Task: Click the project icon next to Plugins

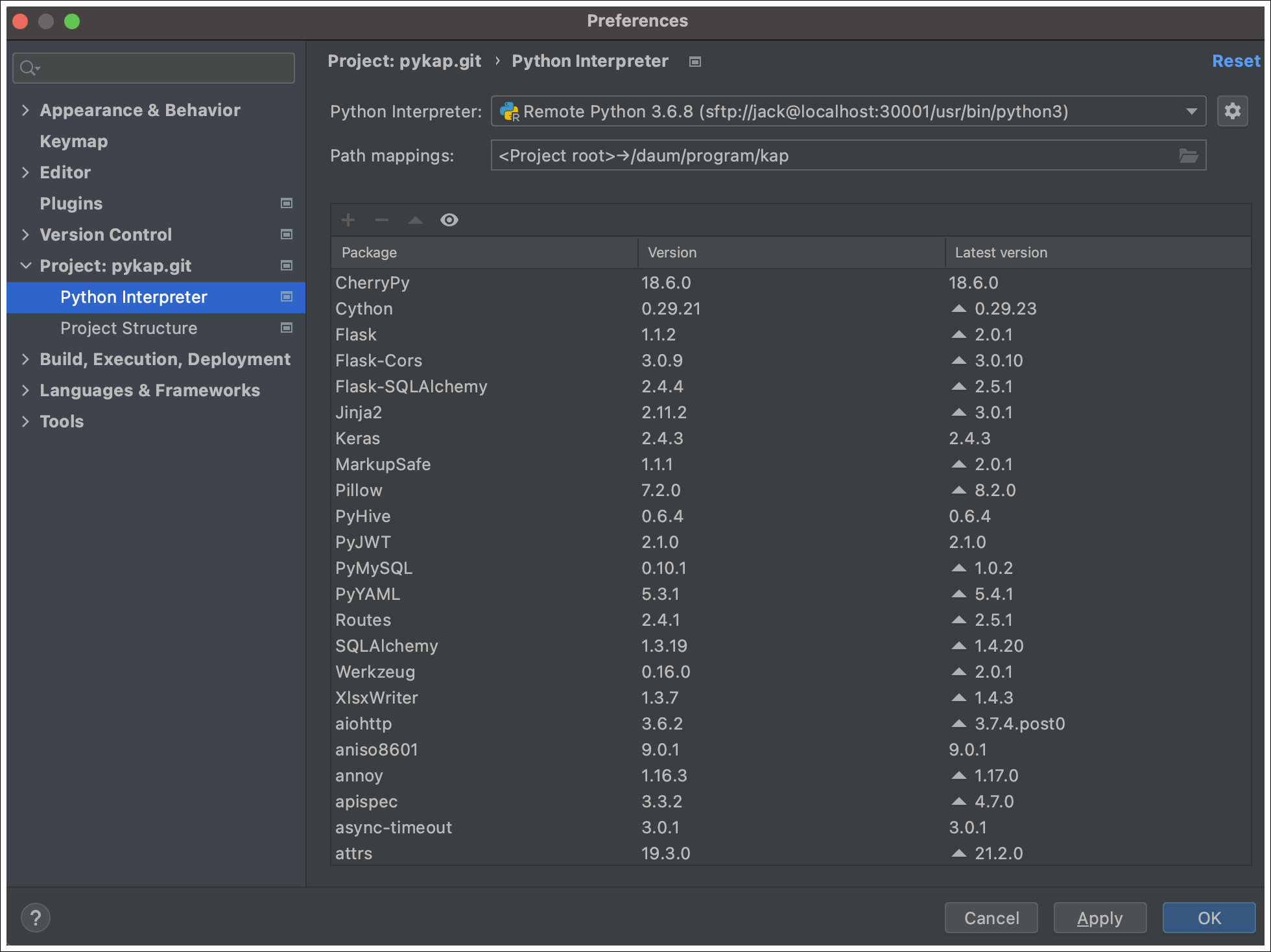Action: 287,203
